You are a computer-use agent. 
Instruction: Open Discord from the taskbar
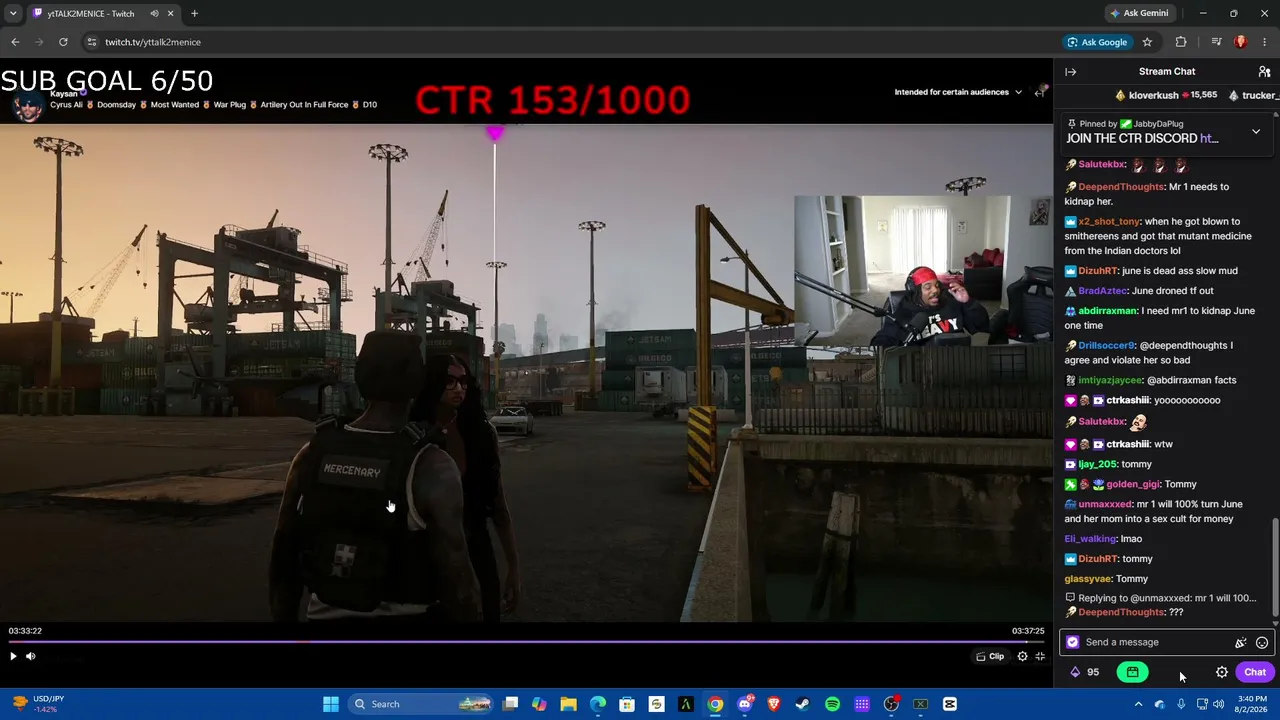click(744, 704)
